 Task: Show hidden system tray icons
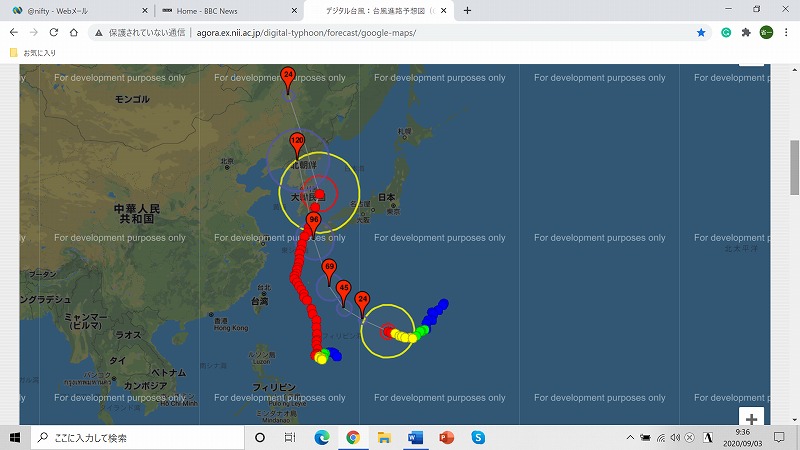[630, 438]
